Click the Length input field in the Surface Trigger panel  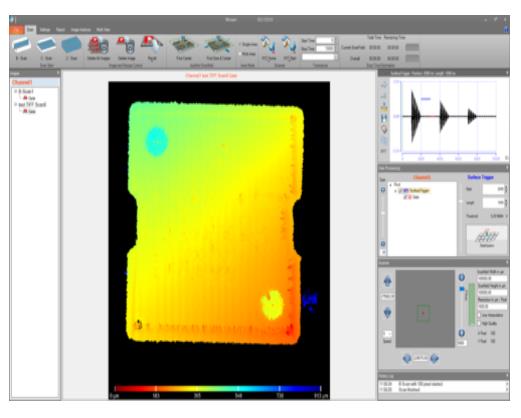pos(494,203)
